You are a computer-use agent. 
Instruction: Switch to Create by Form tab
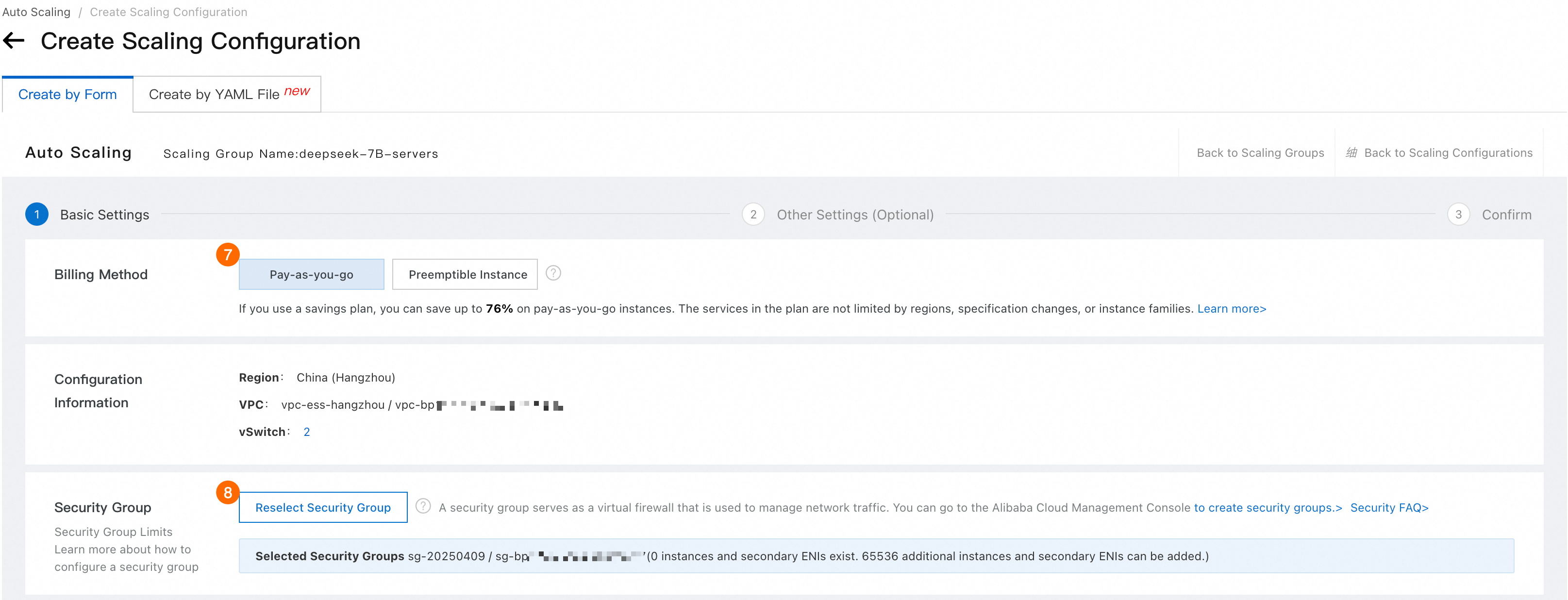click(x=67, y=94)
